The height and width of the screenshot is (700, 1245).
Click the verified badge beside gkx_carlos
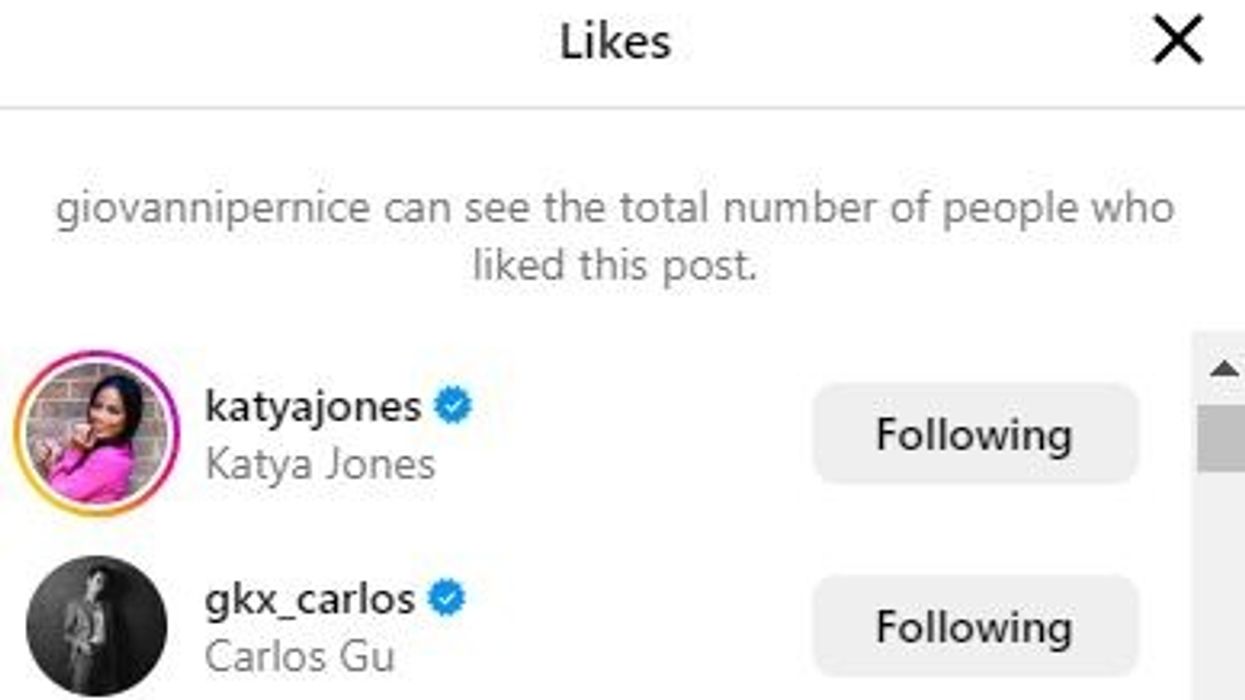(445, 597)
